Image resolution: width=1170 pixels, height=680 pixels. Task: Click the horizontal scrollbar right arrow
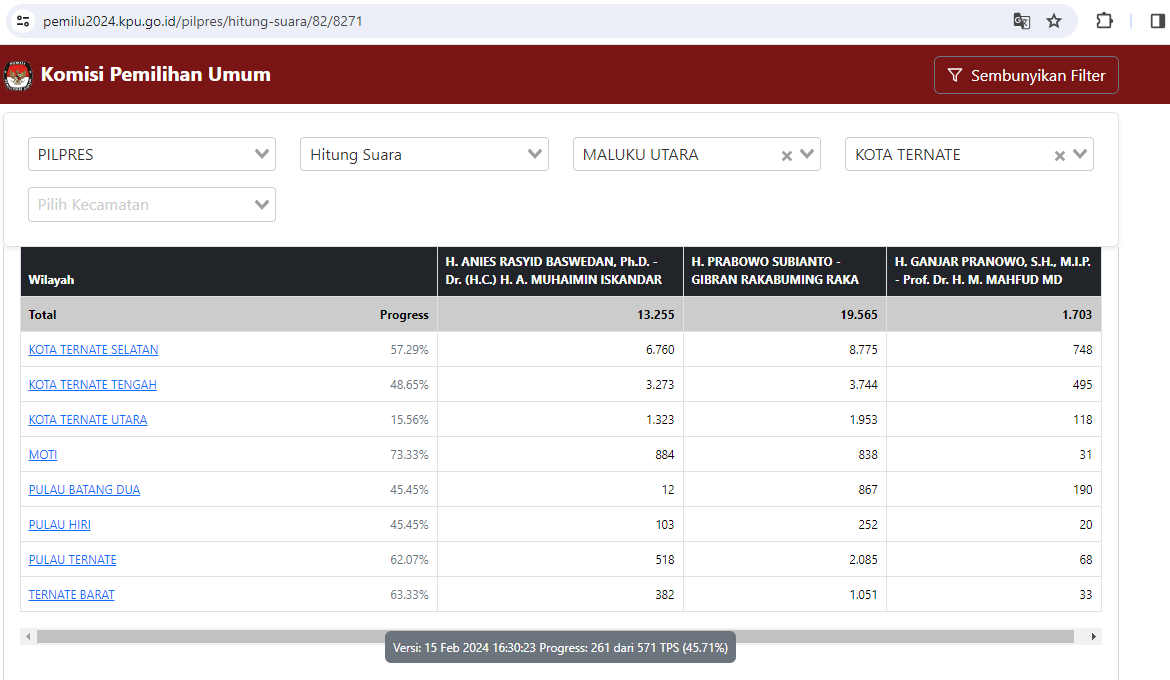[x=1094, y=636]
